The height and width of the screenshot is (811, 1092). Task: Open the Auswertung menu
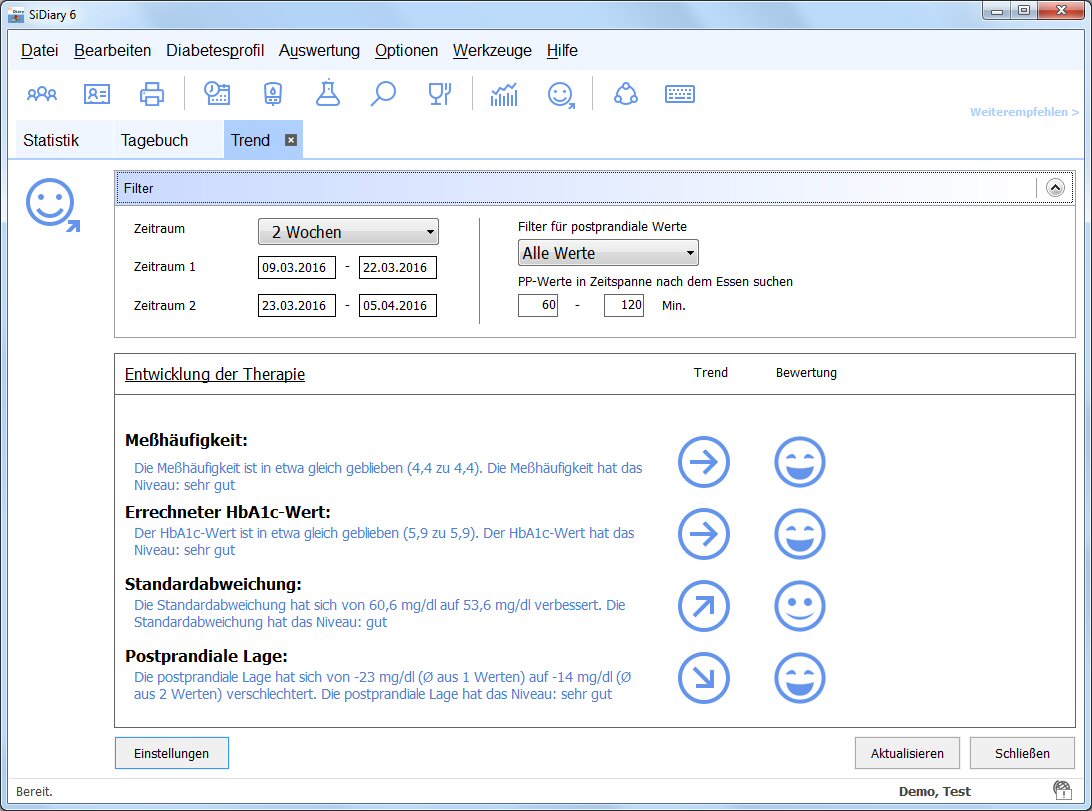pyautogui.click(x=319, y=51)
